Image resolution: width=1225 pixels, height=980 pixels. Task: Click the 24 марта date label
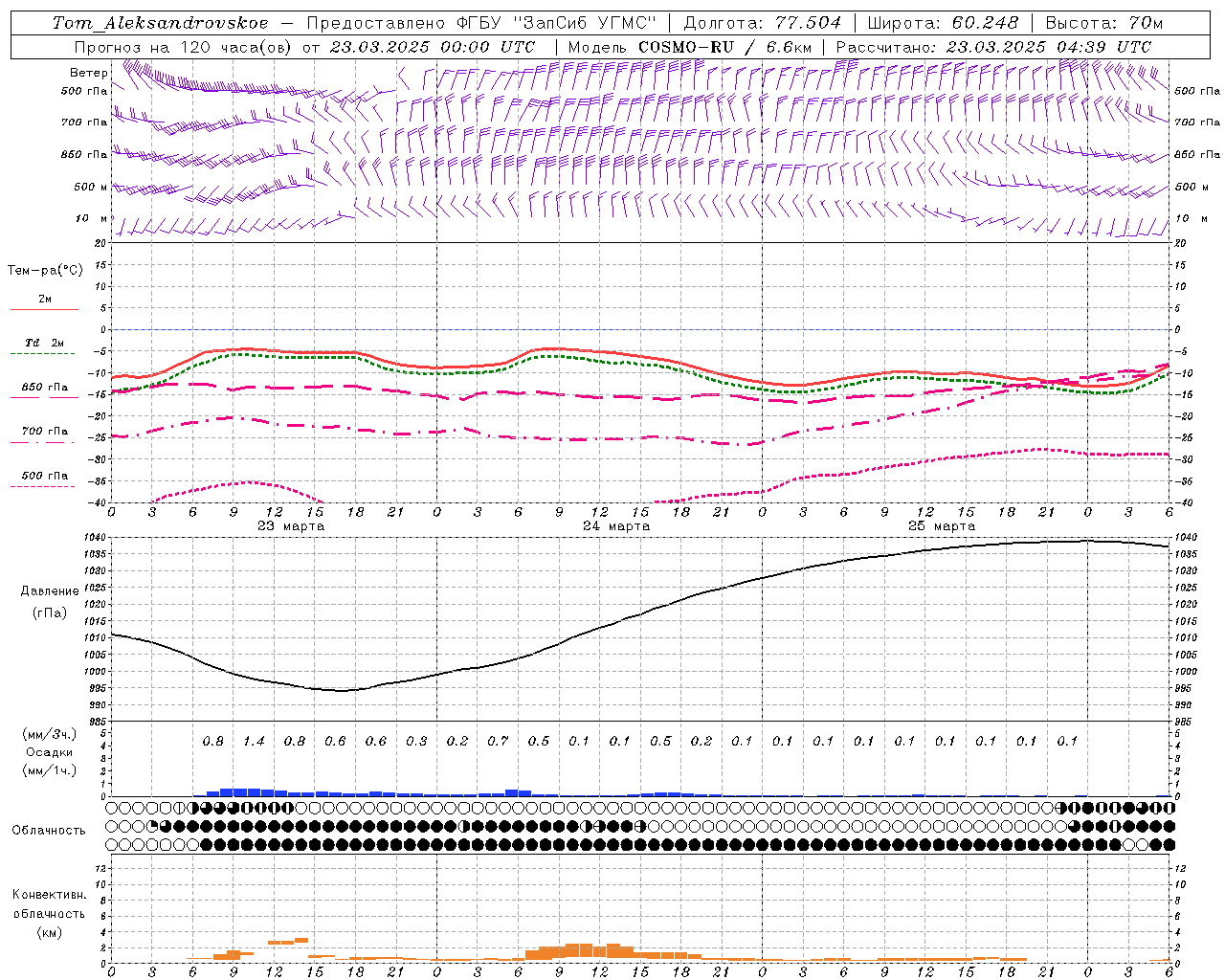click(616, 526)
